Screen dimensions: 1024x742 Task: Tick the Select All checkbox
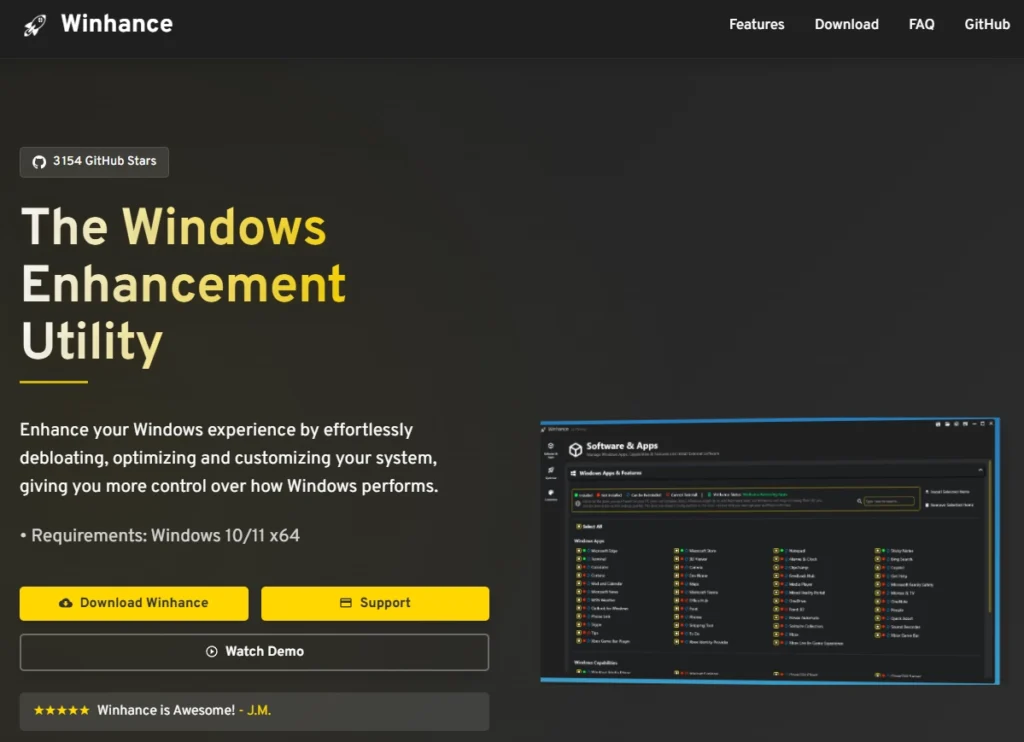pyautogui.click(x=579, y=526)
